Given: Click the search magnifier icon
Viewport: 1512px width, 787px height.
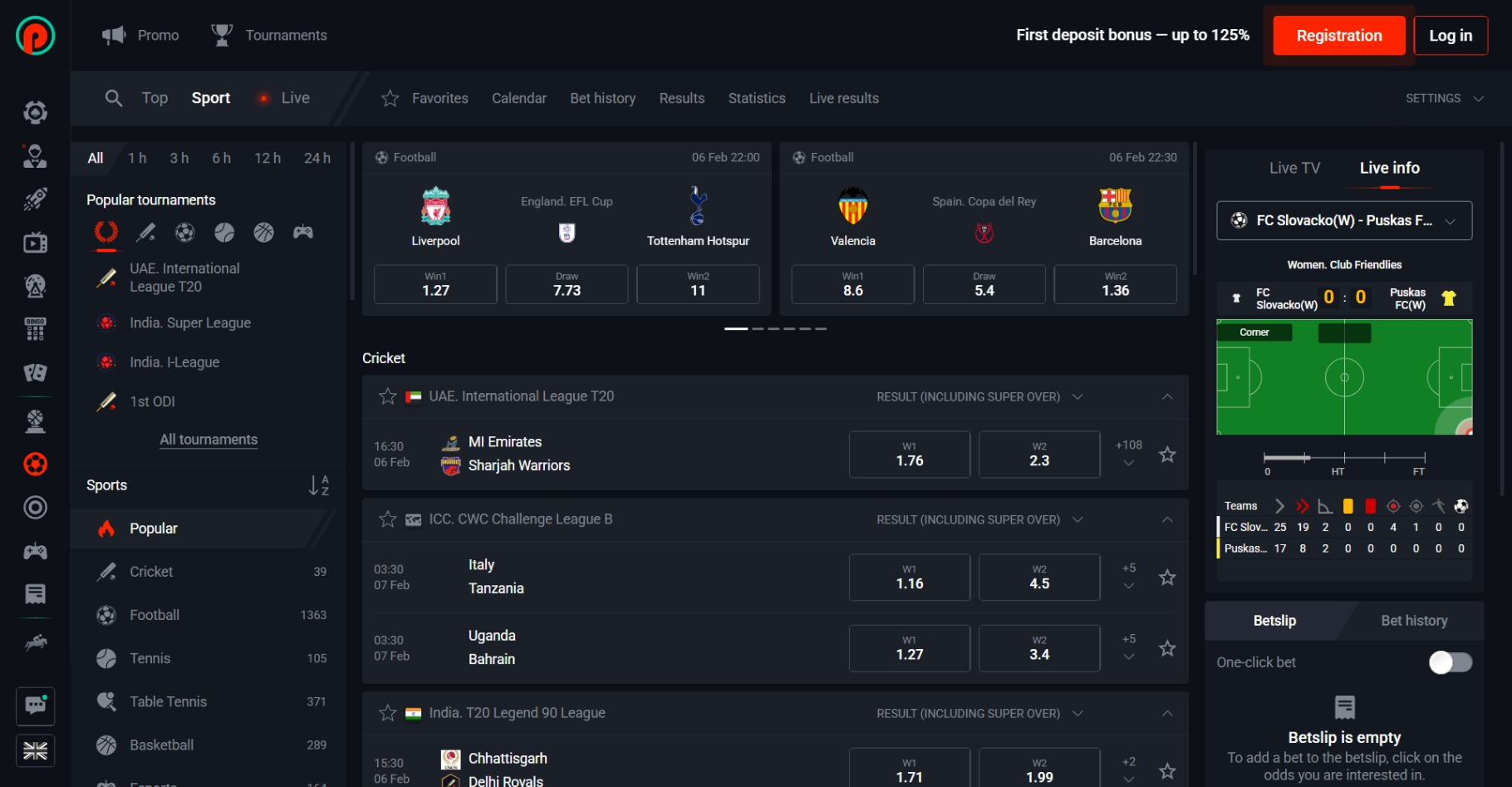Looking at the screenshot, I should tap(114, 98).
